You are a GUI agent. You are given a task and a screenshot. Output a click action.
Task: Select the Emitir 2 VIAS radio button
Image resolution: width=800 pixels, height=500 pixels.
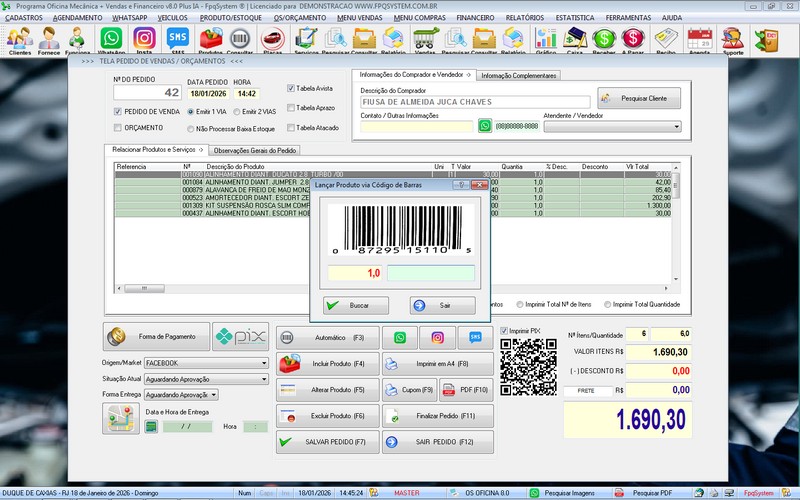click(x=236, y=111)
